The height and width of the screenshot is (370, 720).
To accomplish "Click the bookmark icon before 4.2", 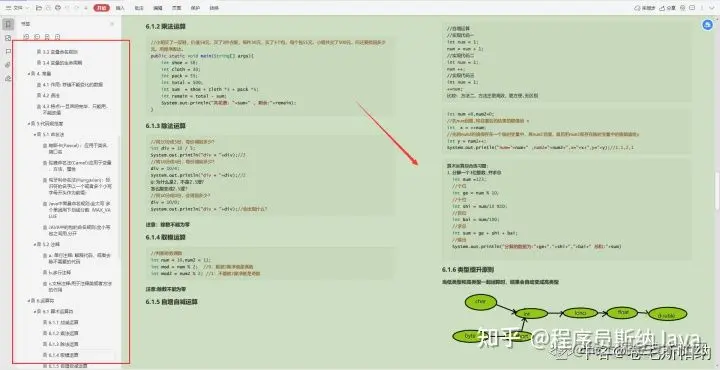I will pos(39,95).
